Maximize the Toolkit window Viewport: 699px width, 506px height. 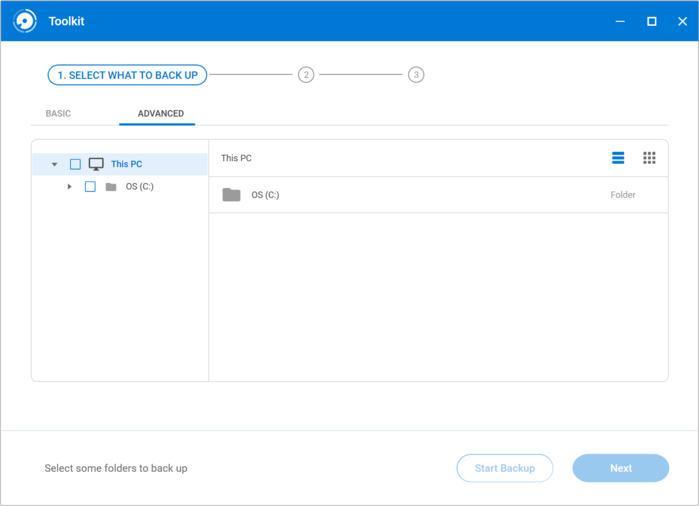(x=651, y=21)
